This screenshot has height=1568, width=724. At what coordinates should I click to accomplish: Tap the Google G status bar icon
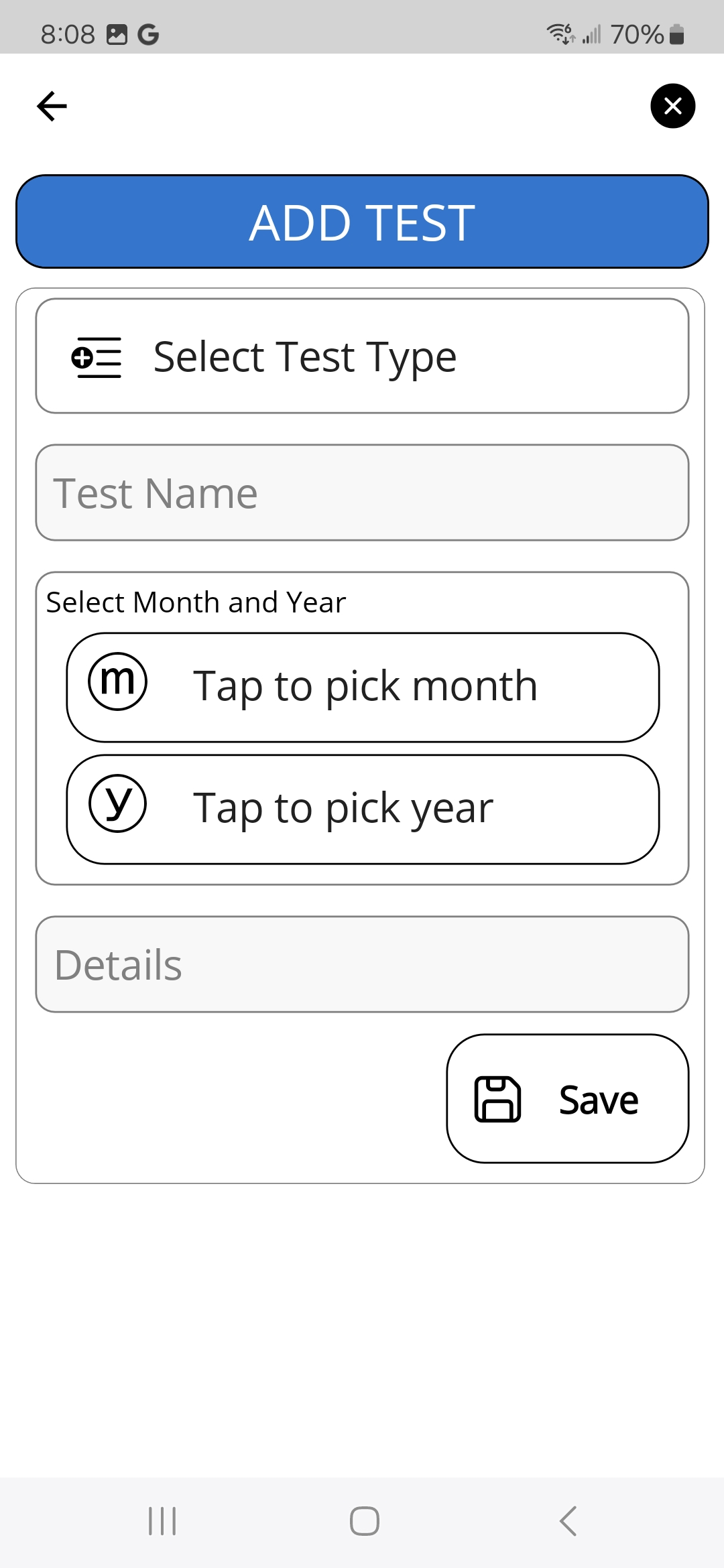(148, 34)
